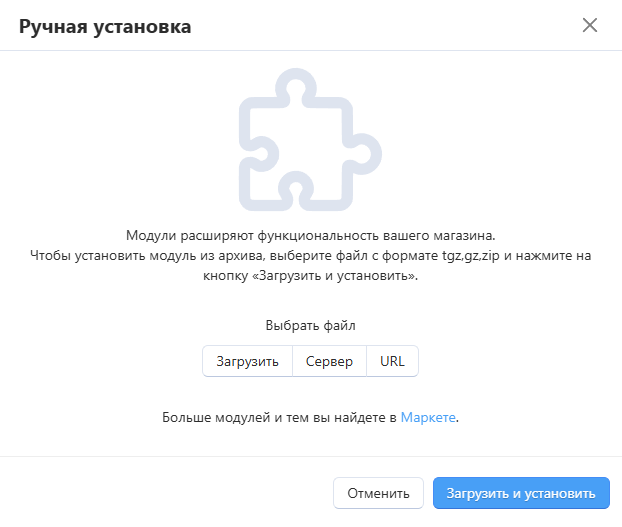Select the Сервер file source option
The width and height of the screenshot is (622, 527).
click(329, 361)
